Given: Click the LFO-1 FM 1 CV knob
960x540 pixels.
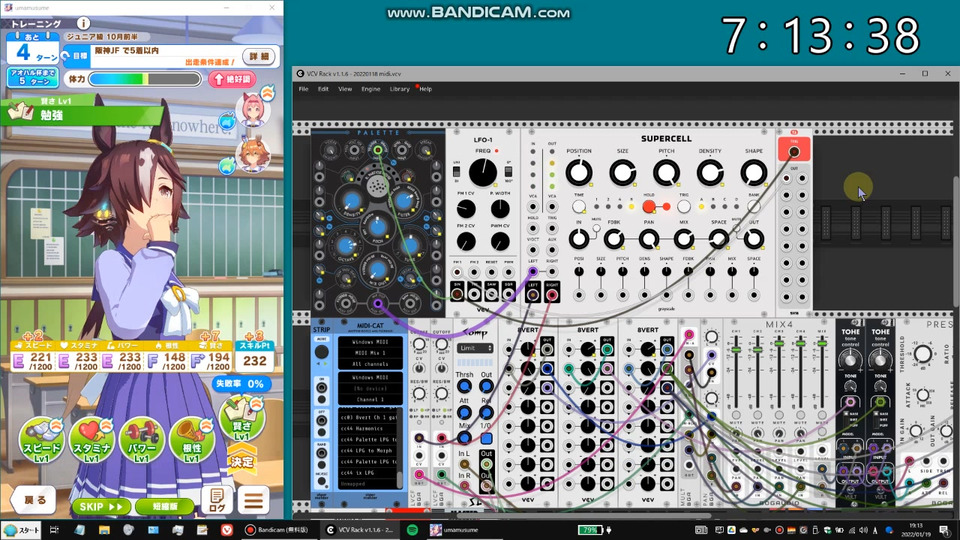Looking at the screenshot, I should tap(466, 209).
